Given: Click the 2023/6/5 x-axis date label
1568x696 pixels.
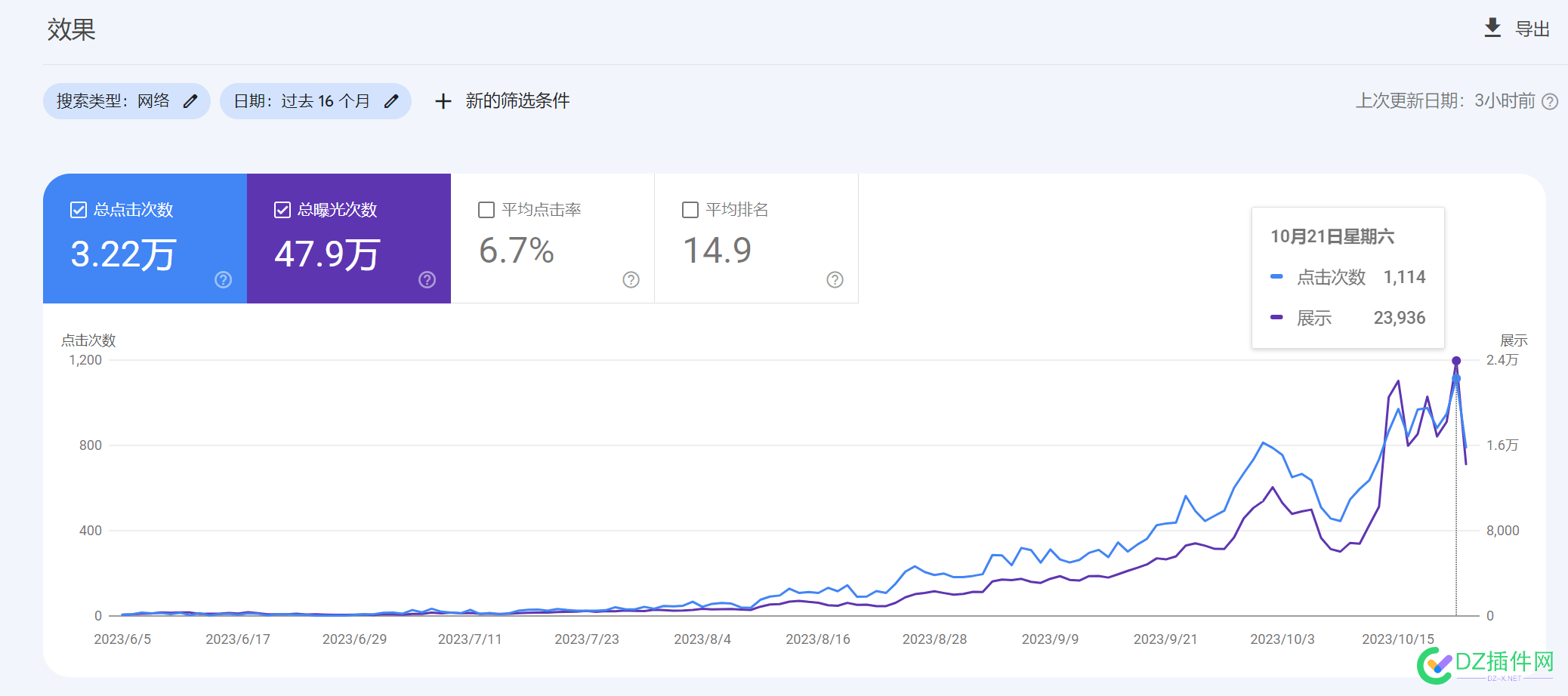Looking at the screenshot, I should tap(122, 639).
